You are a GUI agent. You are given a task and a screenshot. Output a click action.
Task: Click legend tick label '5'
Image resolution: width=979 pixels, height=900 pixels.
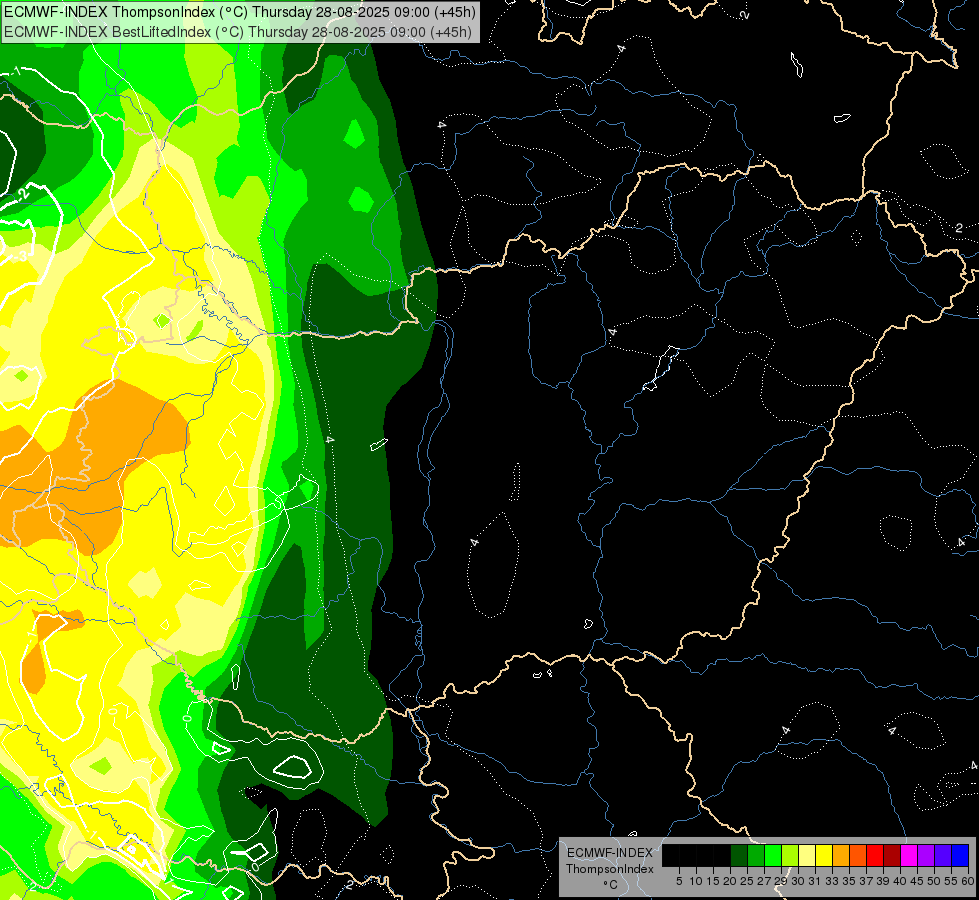679,881
